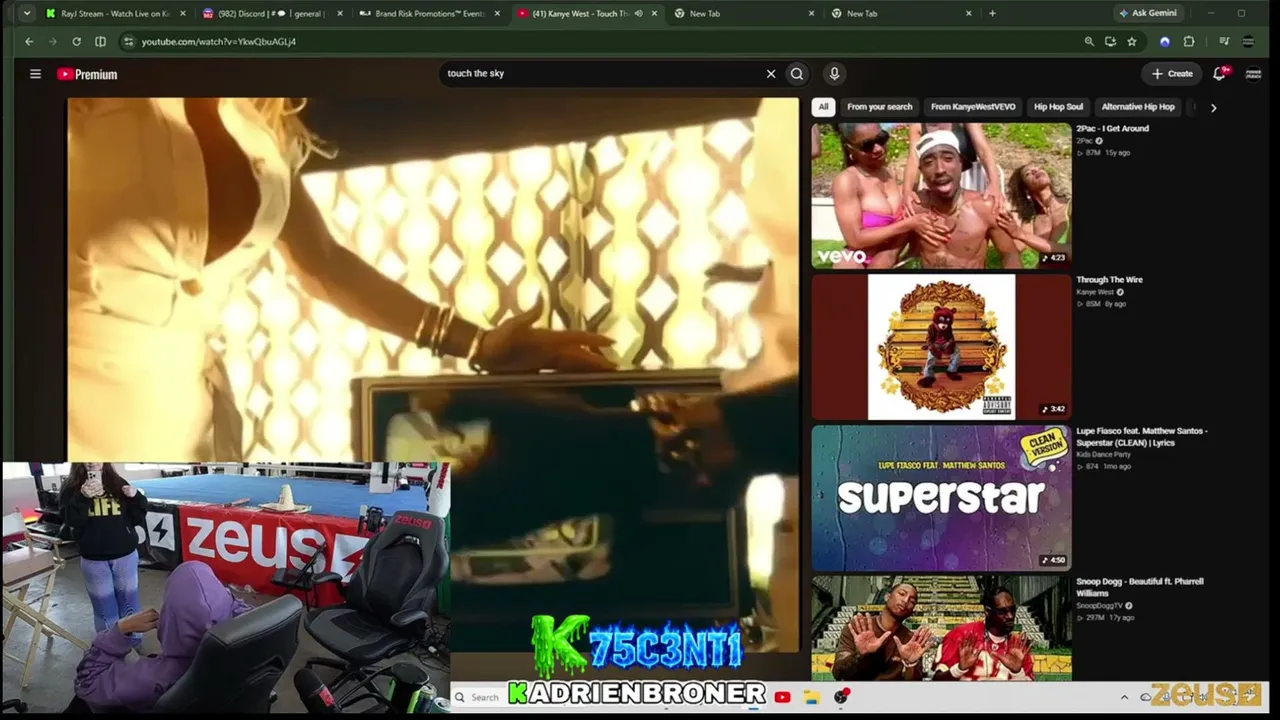Start voice search with the microphone icon
The width and height of the screenshot is (1280, 720).
click(834, 73)
